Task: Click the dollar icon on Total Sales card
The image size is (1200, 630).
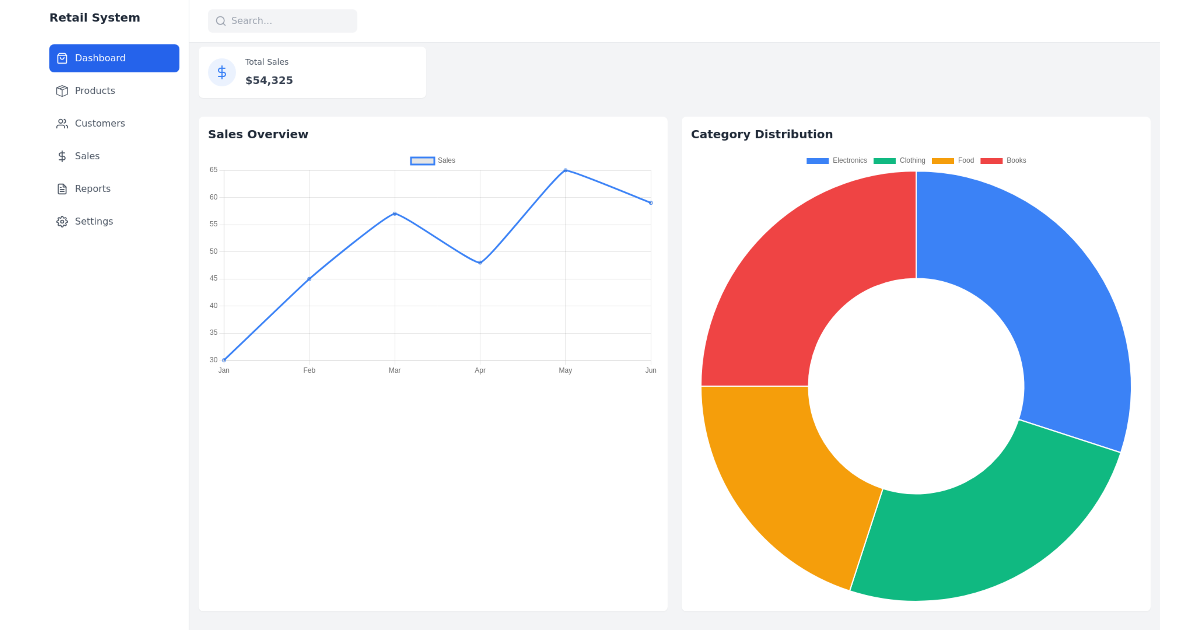Action: pyautogui.click(x=221, y=72)
